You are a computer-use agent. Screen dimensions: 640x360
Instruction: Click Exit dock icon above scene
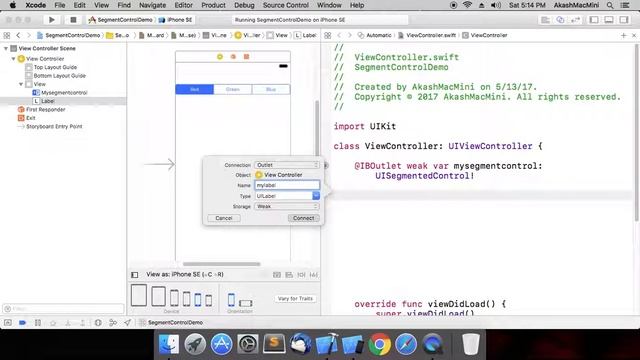(247, 57)
